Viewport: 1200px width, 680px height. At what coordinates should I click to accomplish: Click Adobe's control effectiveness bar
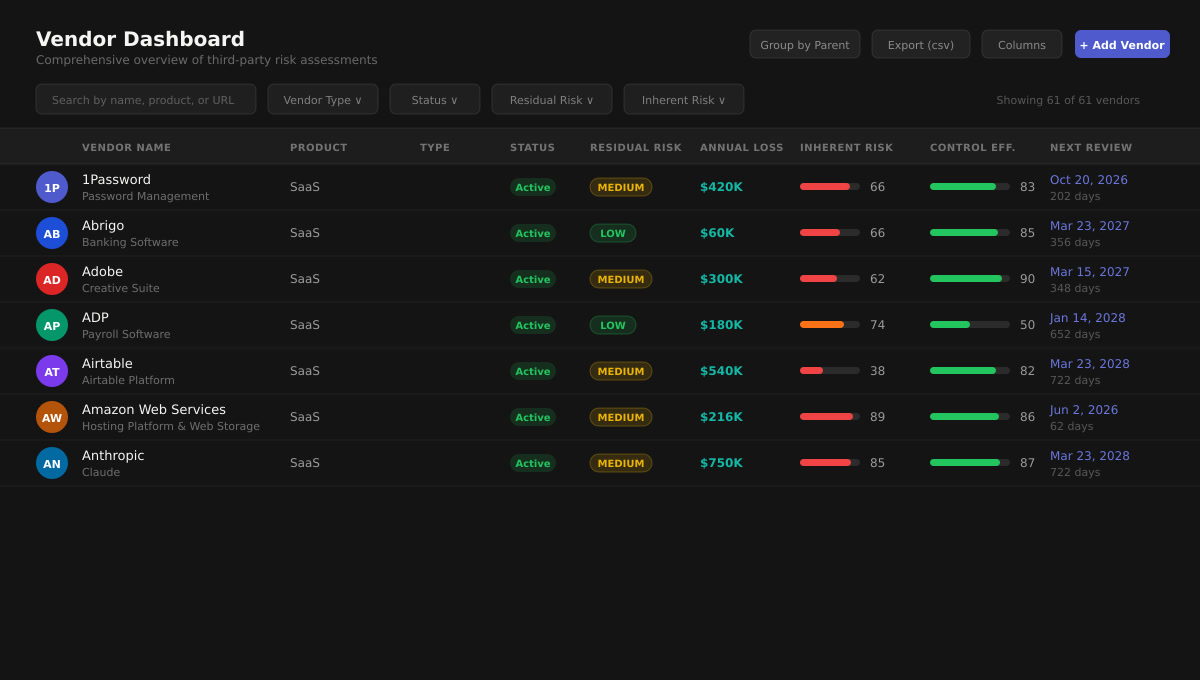click(x=970, y=279)
